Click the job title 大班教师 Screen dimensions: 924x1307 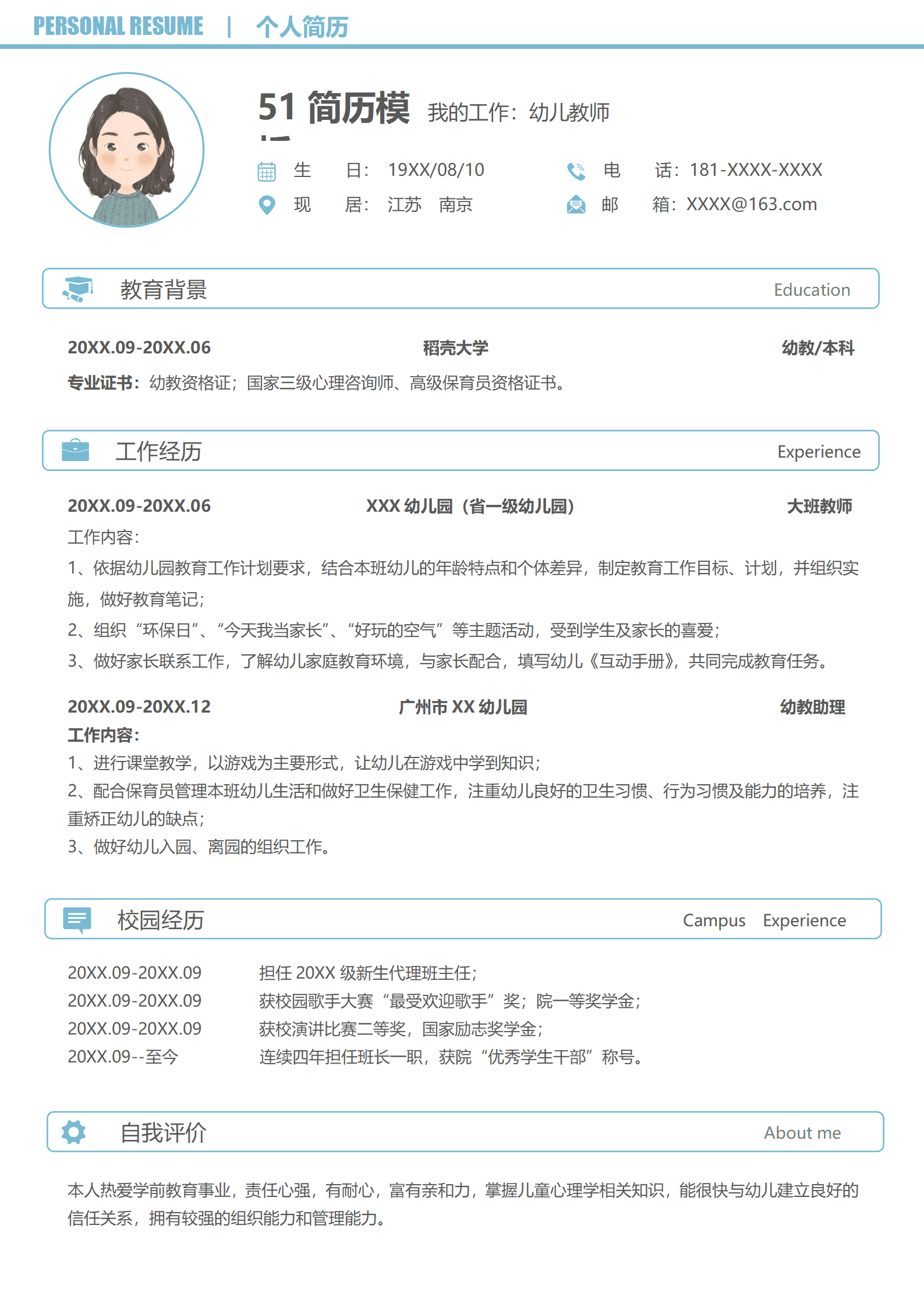[x=819, y=506]
